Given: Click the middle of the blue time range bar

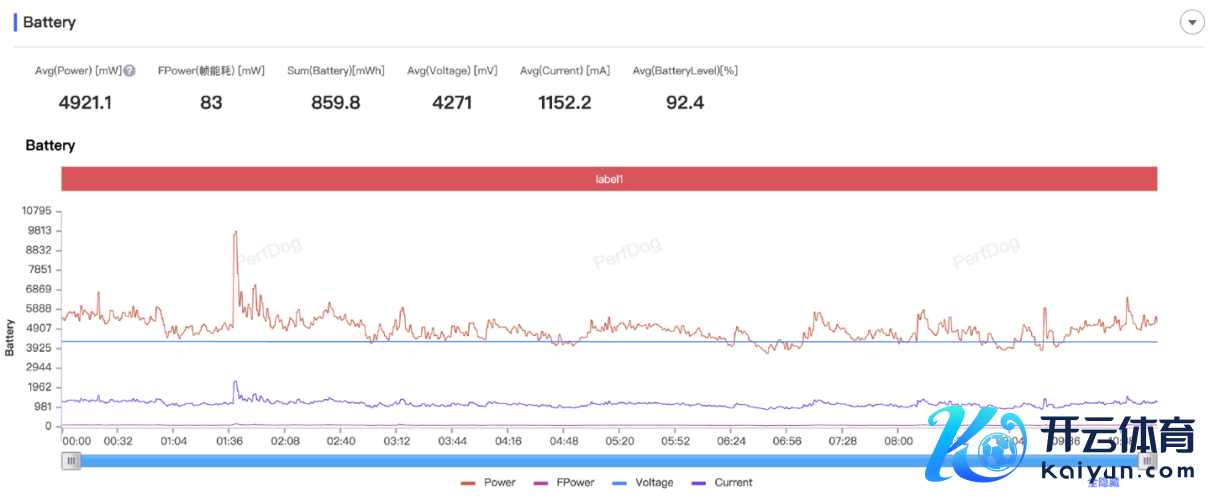Looking at the screenshot, I should 609,461.
